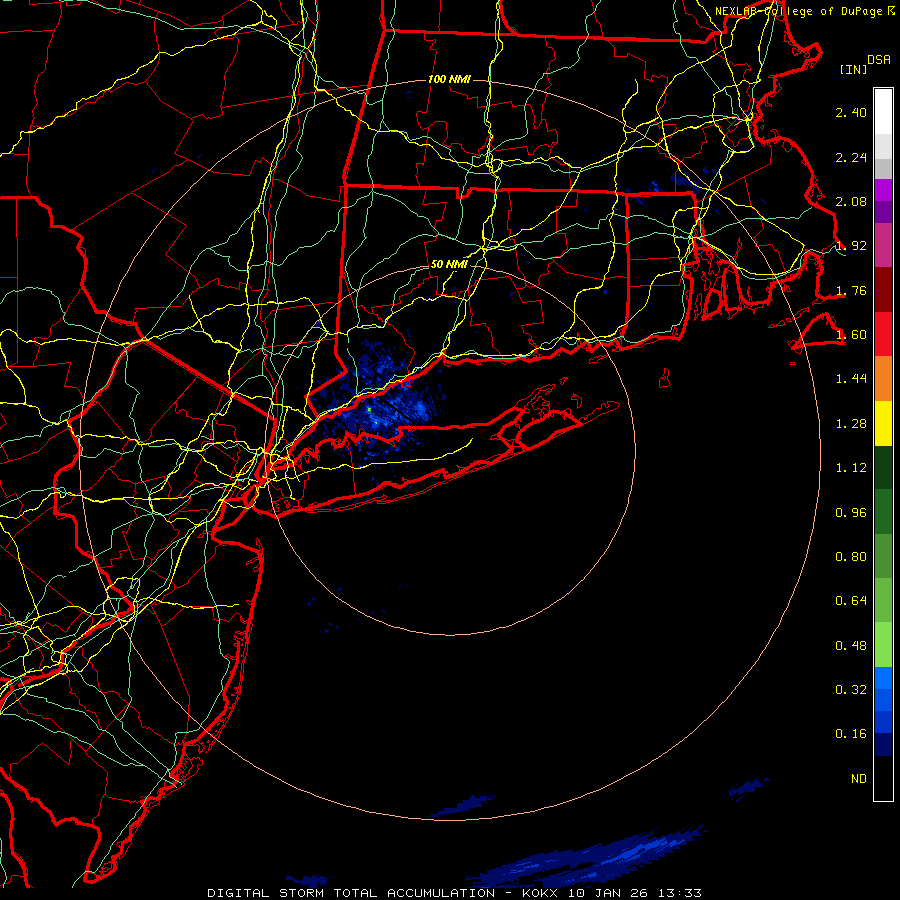The width and height of the screenshot is (900, 900).
Task: Click the 1.44 legend value
Action: tap(851, 379)
